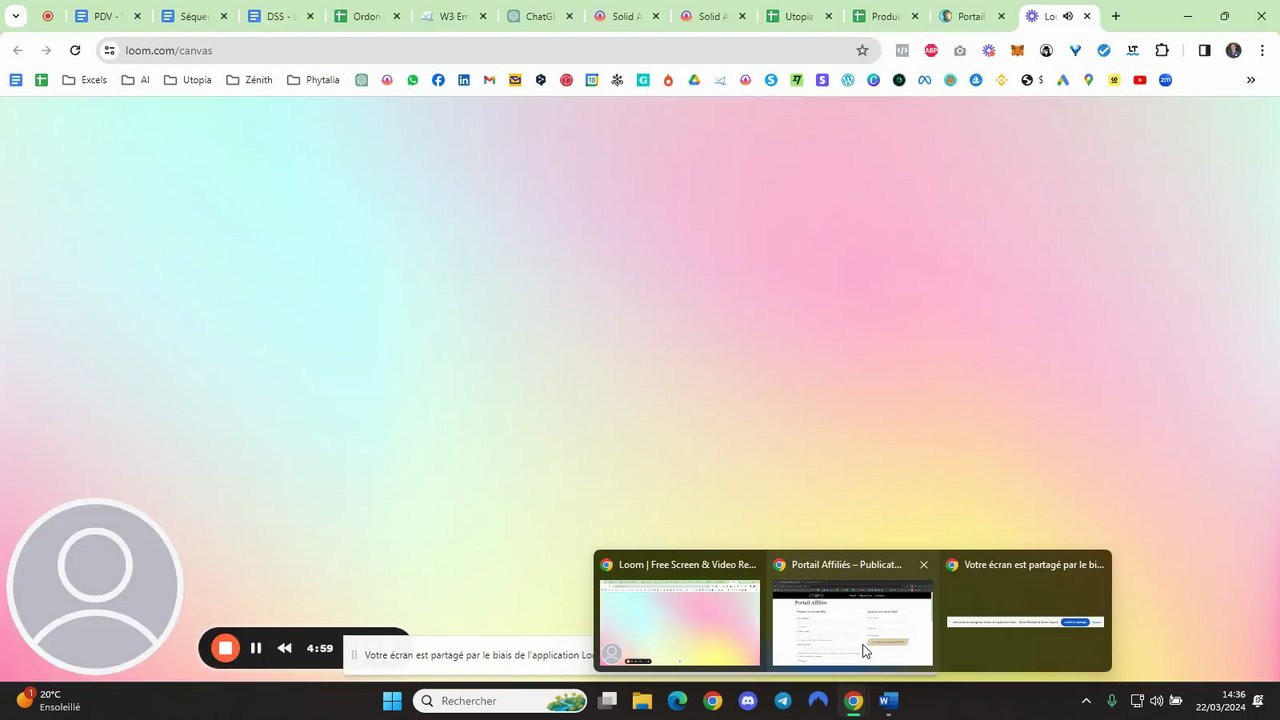
Task: Open the Extensions puzzle menu
Action: tap(1162, 50)
